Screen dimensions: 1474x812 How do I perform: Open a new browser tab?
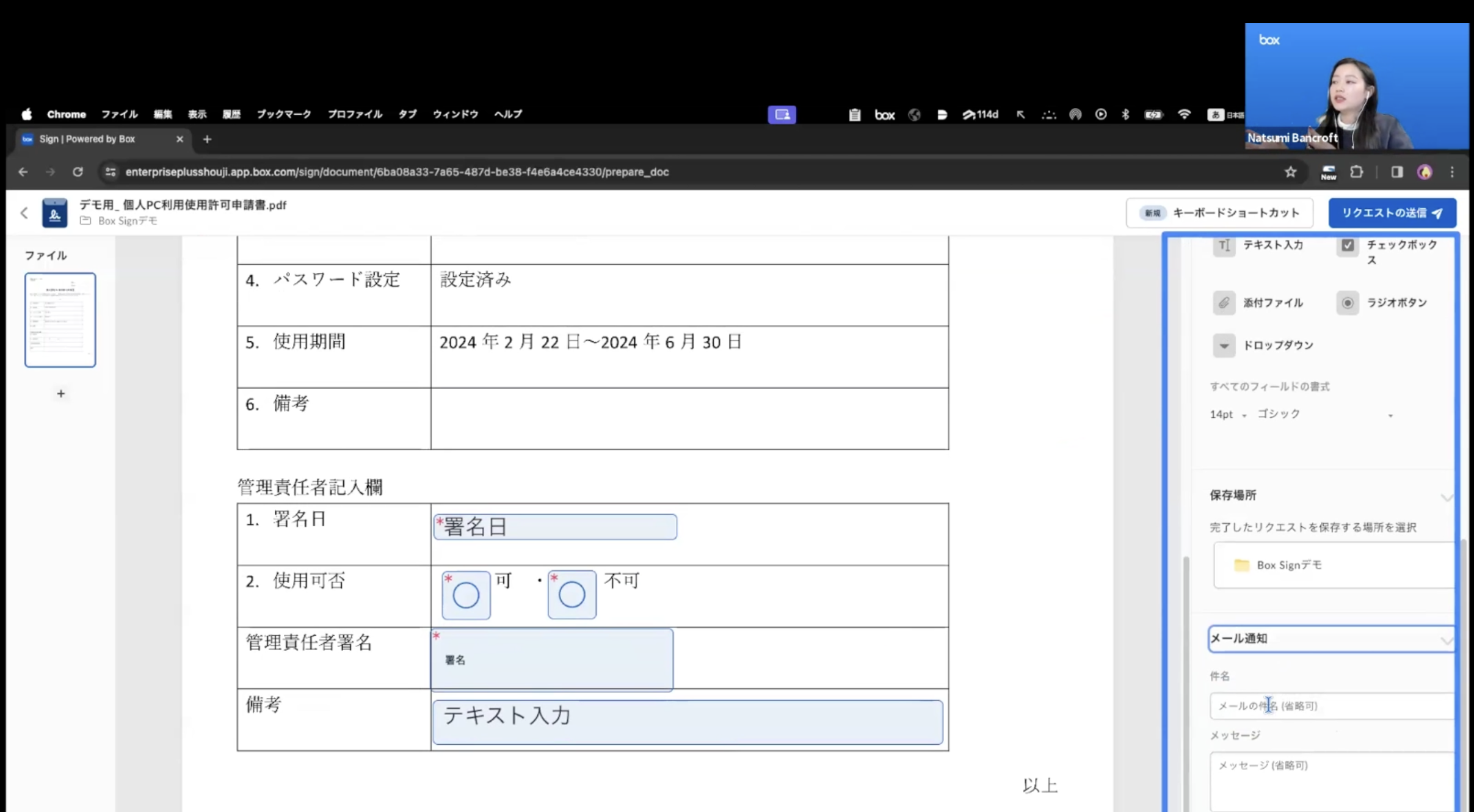[207, 139]
